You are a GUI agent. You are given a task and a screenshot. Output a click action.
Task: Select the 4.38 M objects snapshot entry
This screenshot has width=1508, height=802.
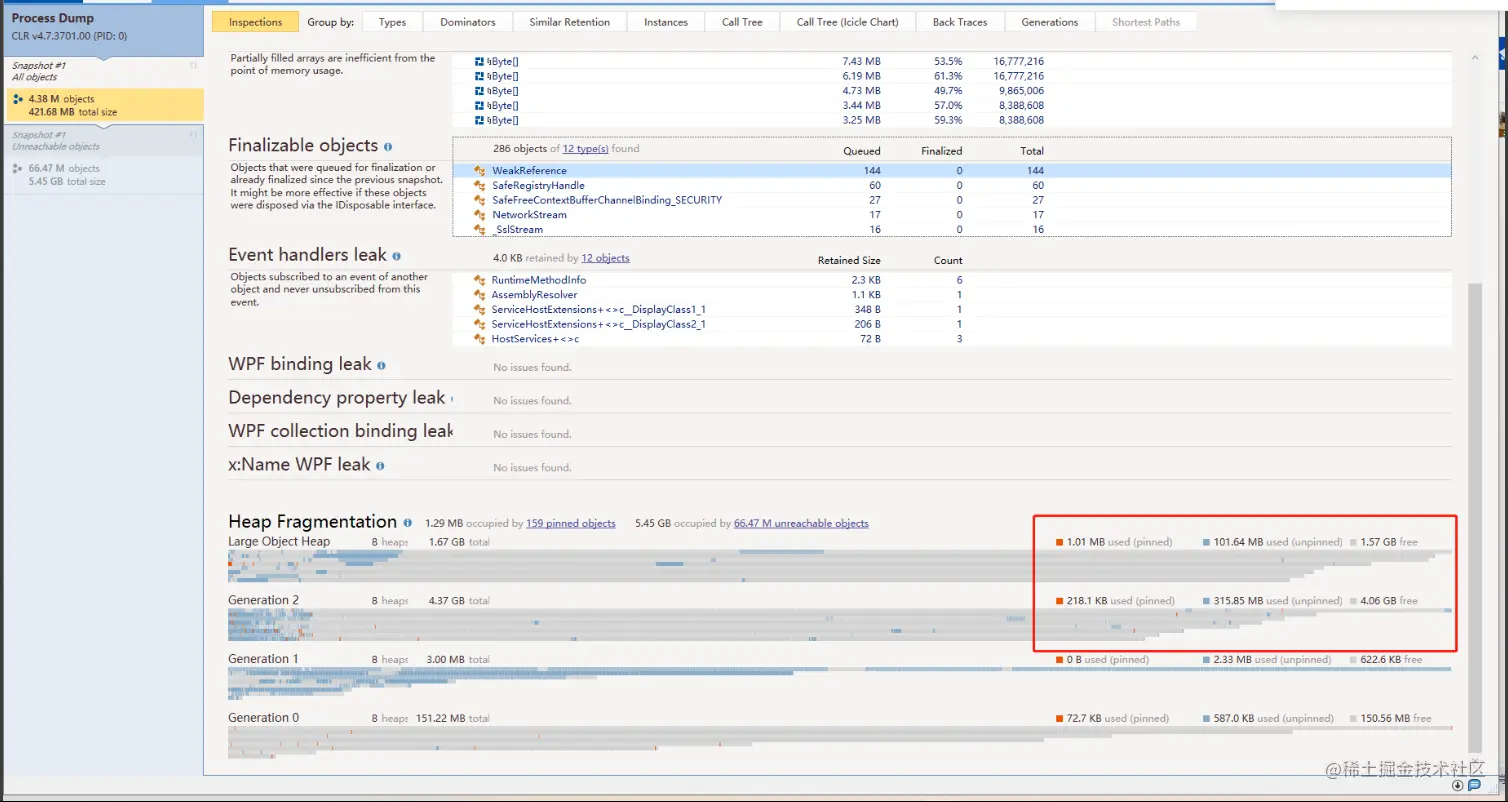(104, 105)
